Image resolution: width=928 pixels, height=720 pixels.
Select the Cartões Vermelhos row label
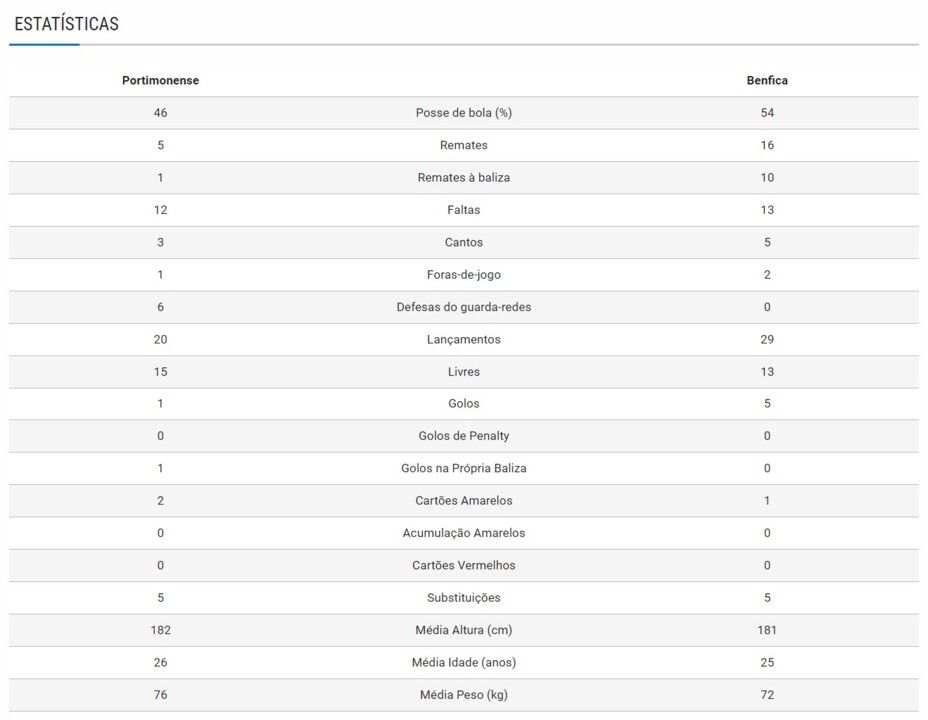coord(463,565)
